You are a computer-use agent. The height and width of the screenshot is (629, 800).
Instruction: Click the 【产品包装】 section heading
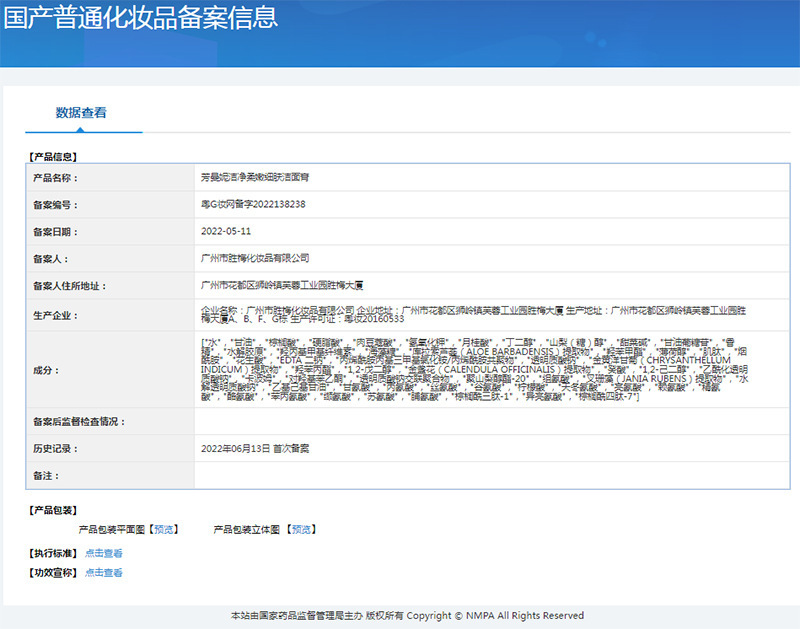click(53, 510)
